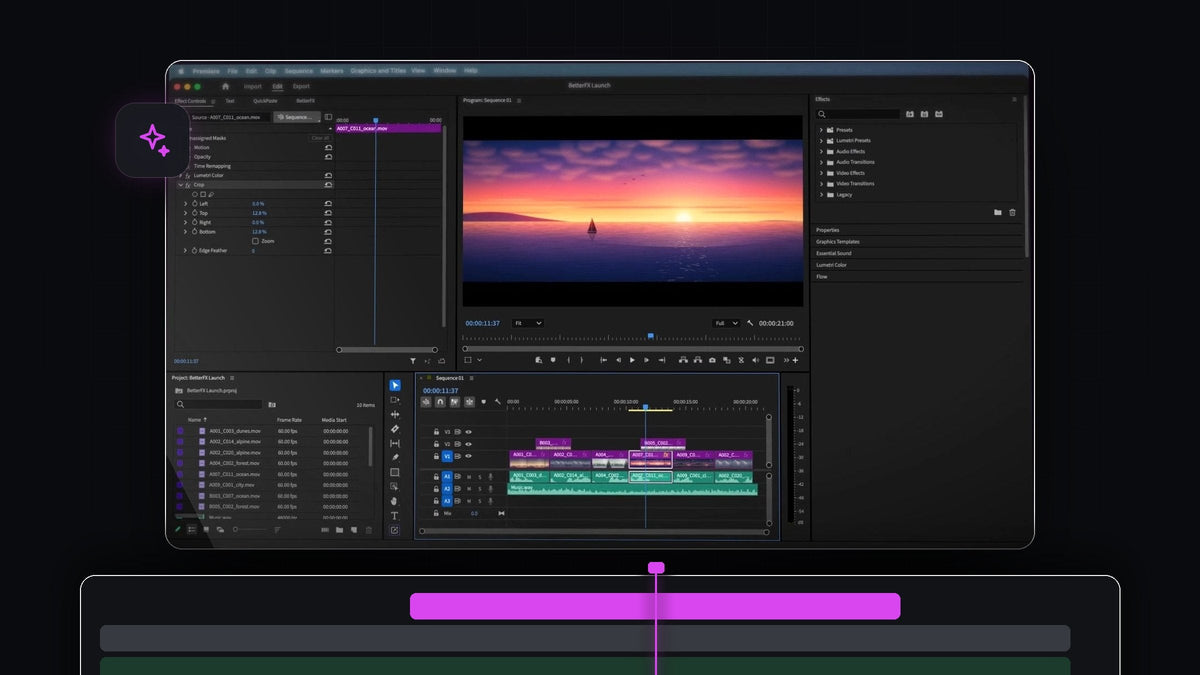Click Step Back one frame button
The height and width of the screenshot is (675, 1200).
click(x=618, y=360)
